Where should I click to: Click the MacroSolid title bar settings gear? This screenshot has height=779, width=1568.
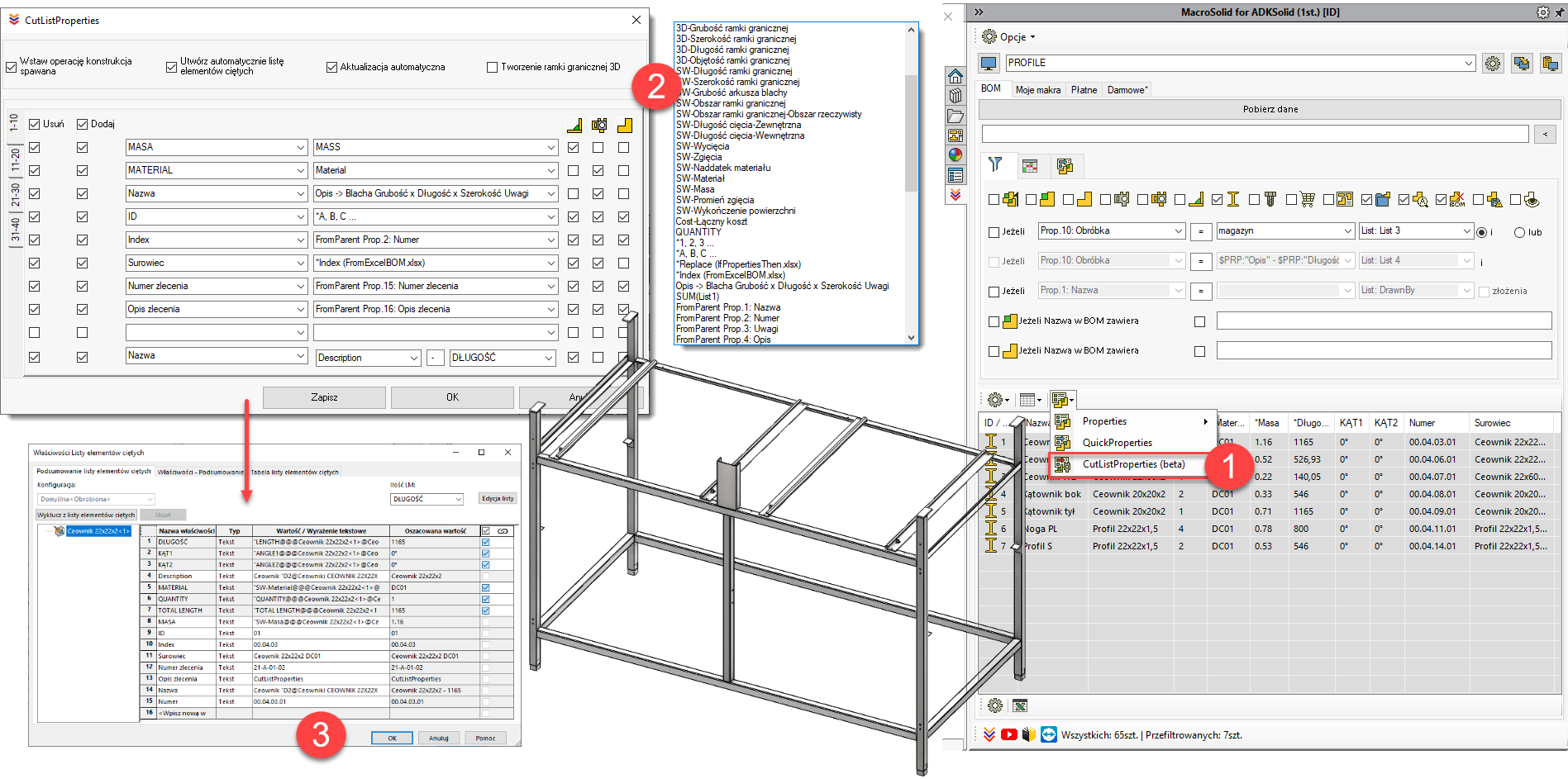click(x=1542, y=12)
